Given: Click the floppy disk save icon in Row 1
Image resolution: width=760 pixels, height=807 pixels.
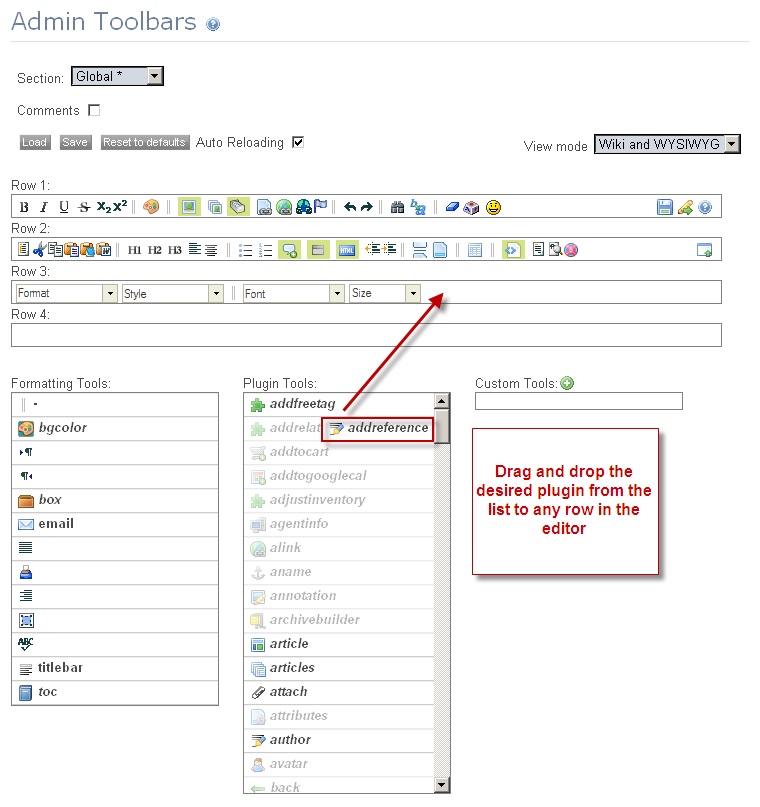Looking at the screenshot, I should [664, 207].
